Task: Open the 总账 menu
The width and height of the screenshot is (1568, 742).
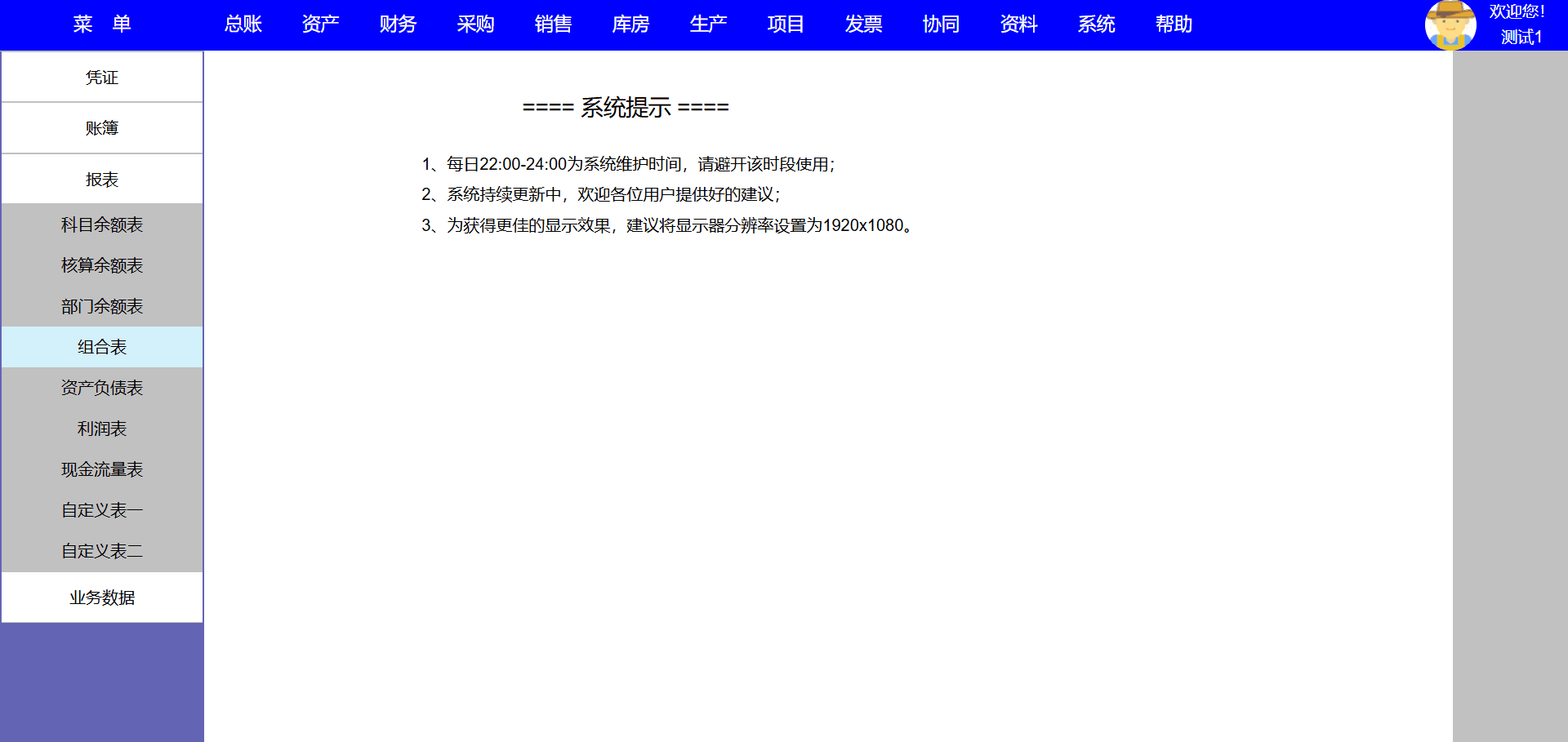Action: [x=243, y=24]
